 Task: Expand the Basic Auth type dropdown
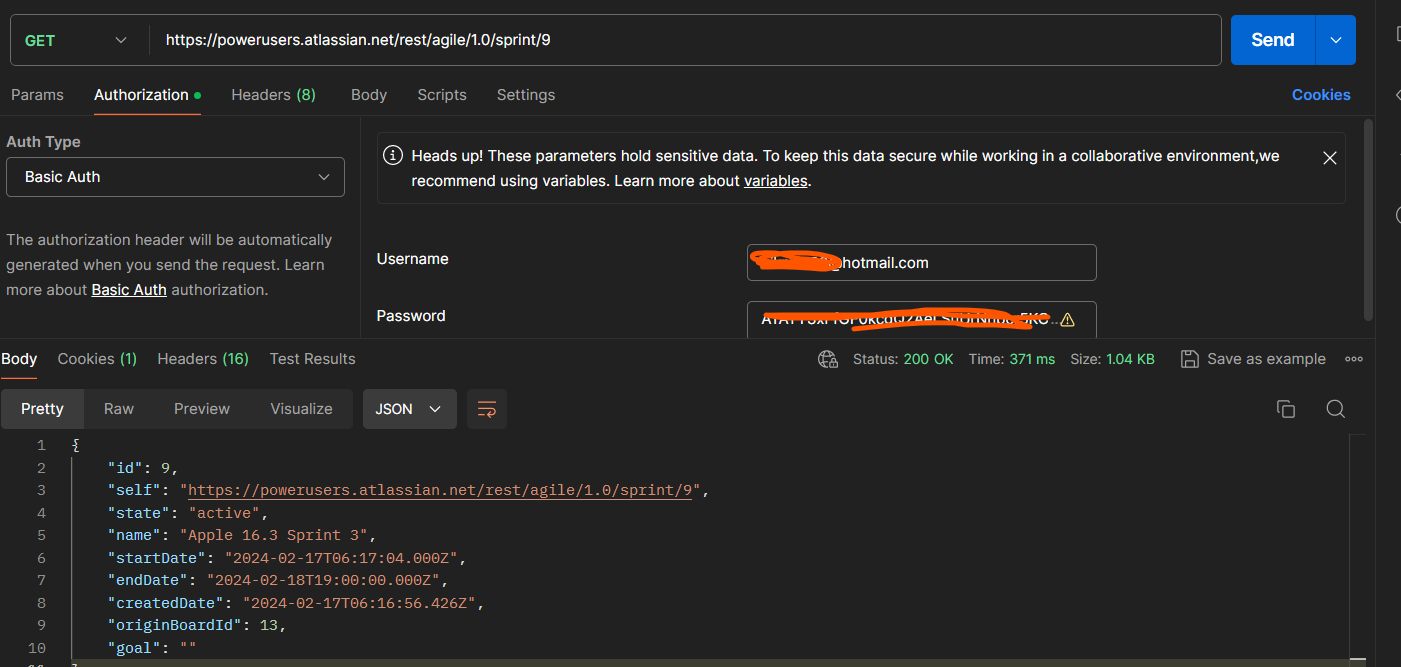coord(176,177)
